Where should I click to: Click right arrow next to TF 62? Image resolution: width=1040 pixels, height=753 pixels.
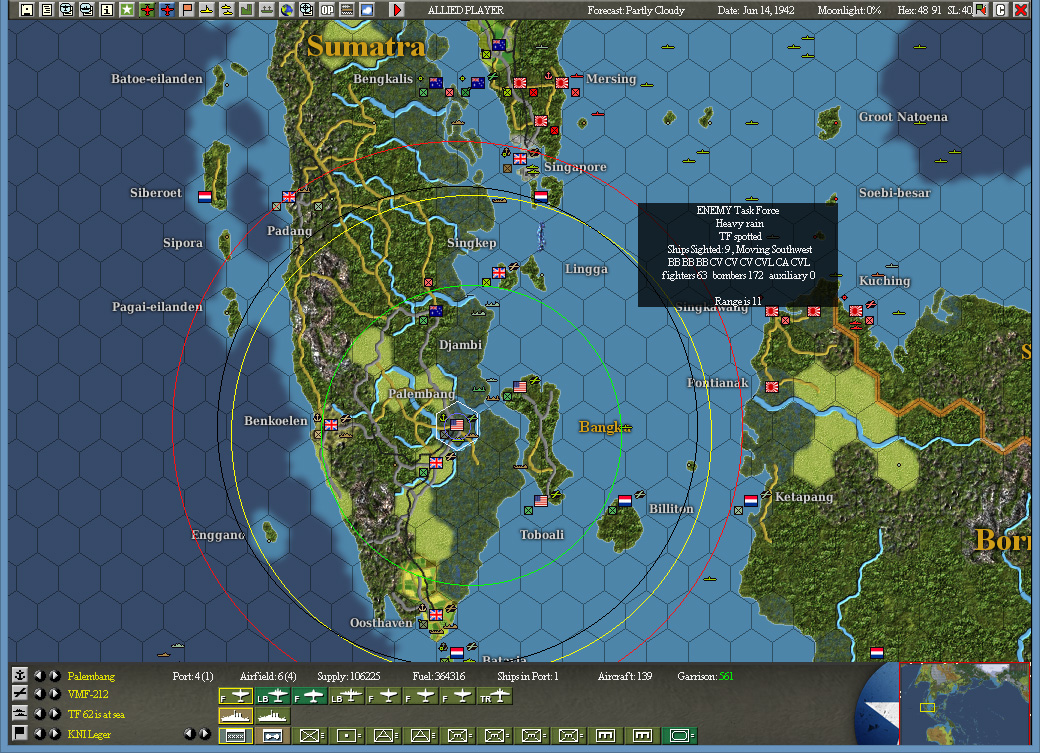54,714
